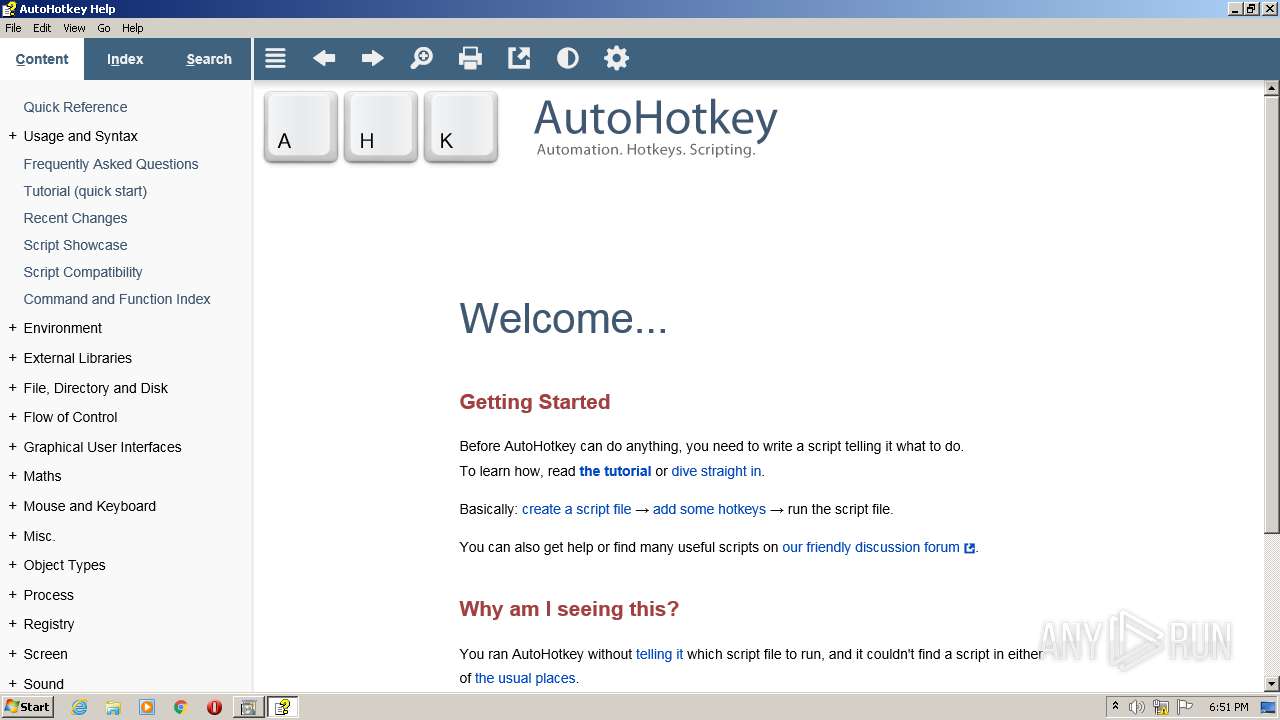Follow 'the usual places' link

point(525,678)
